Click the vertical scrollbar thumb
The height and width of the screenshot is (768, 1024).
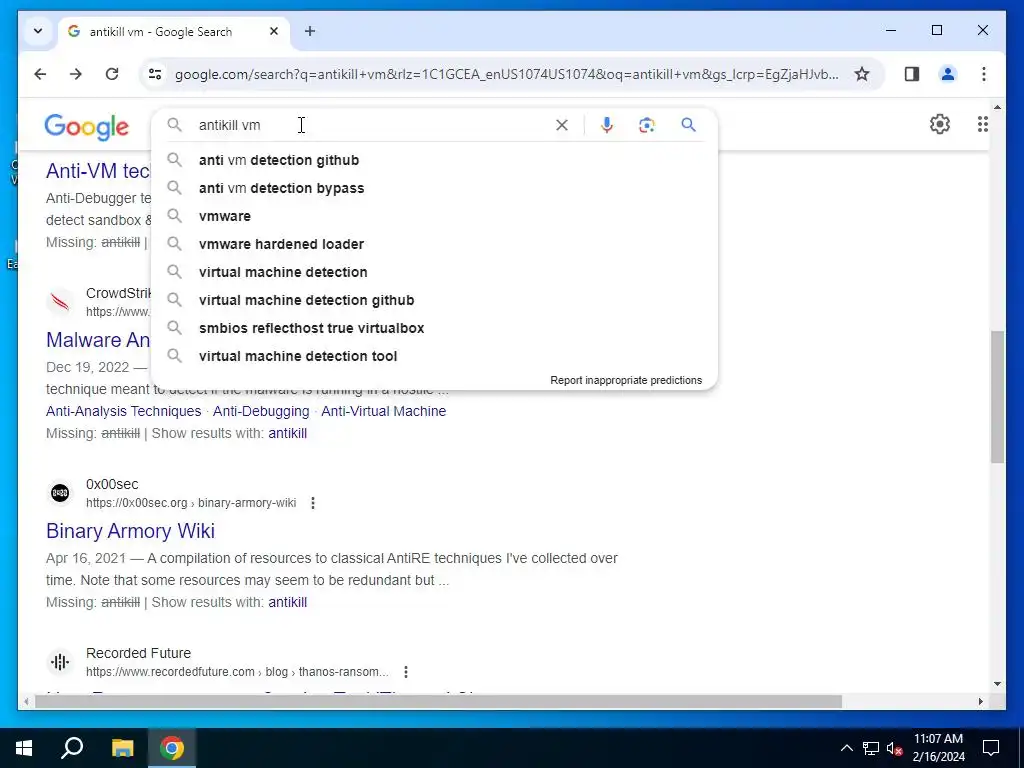coord(997,397)
